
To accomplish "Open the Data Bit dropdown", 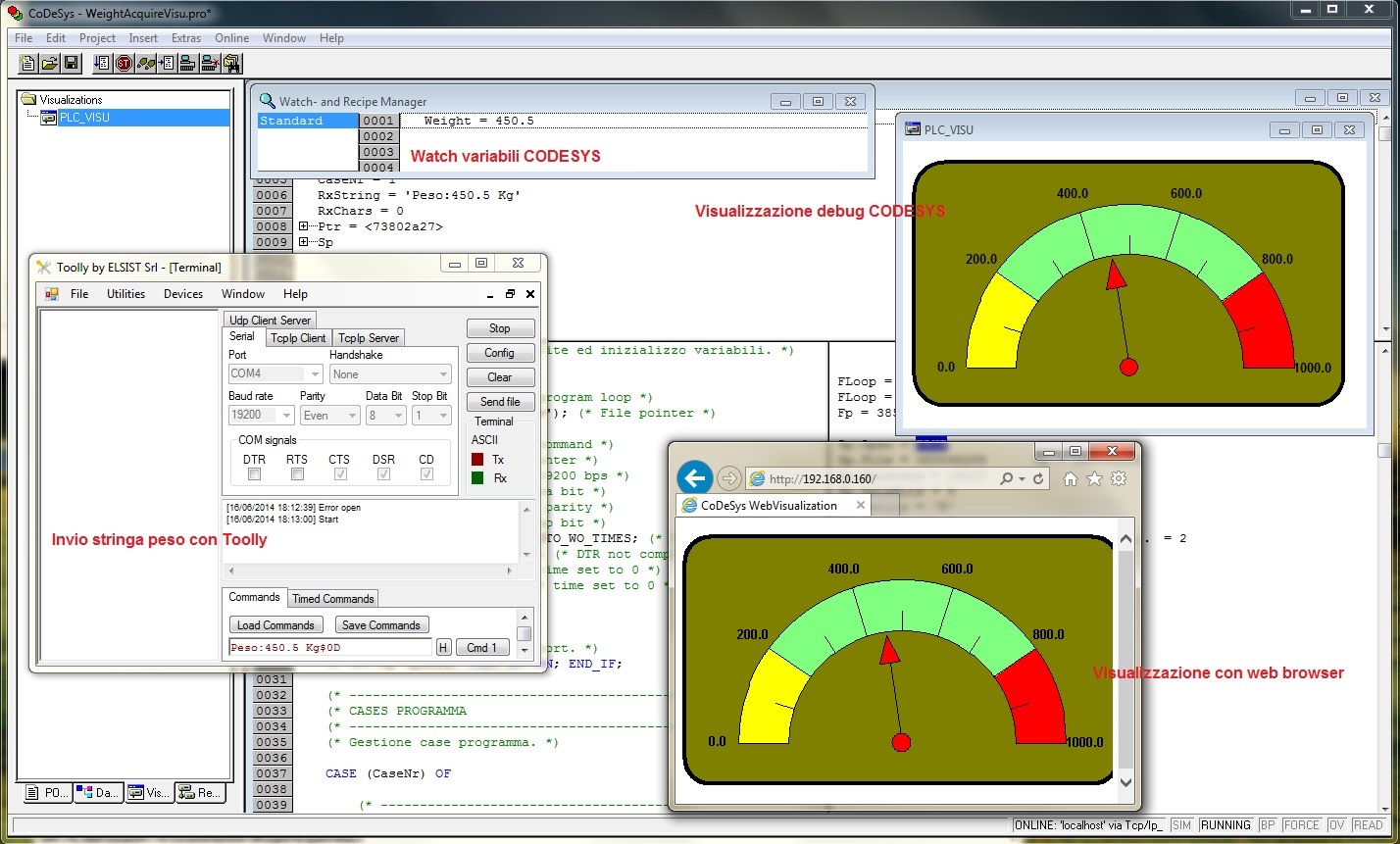I will [x=397, y=416].
